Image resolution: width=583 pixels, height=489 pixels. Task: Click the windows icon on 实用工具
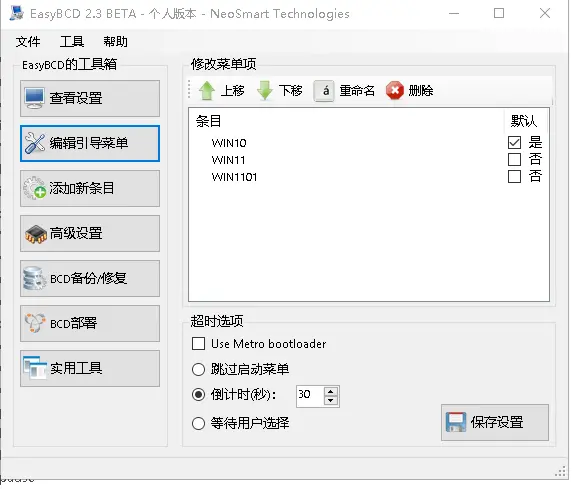pos(35,368)
